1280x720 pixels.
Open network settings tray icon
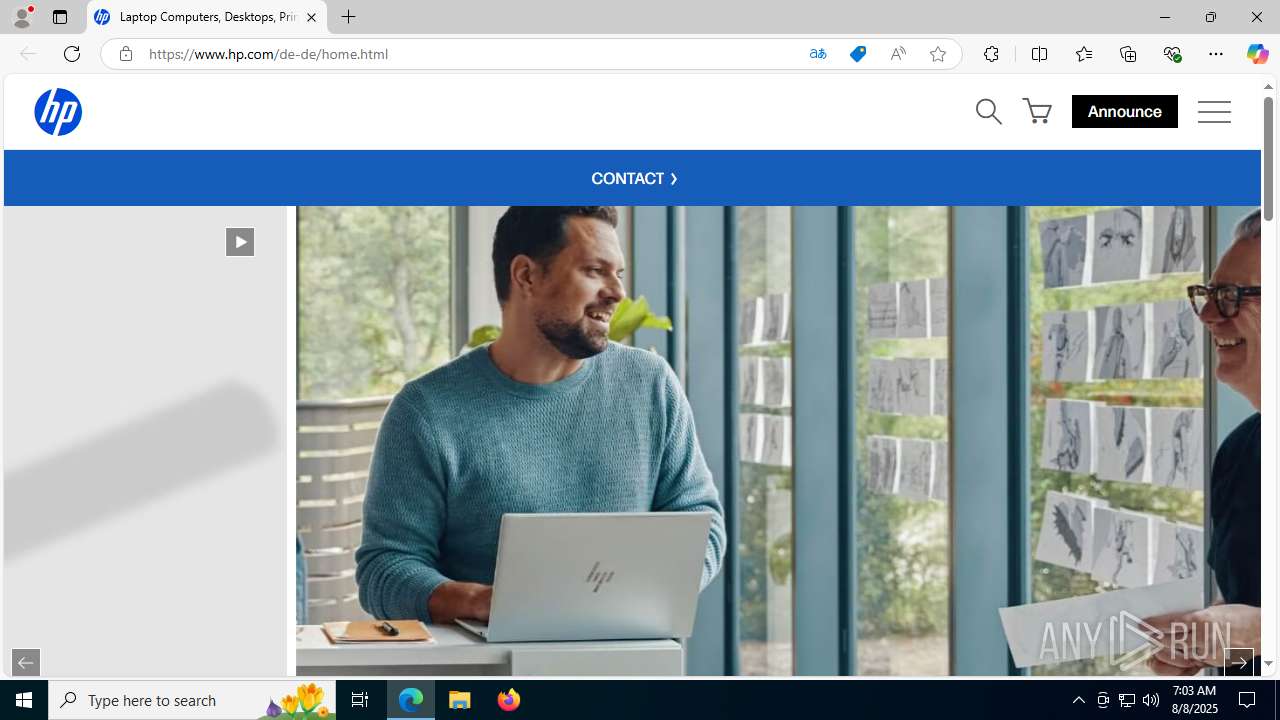[x=1127, y=700]
